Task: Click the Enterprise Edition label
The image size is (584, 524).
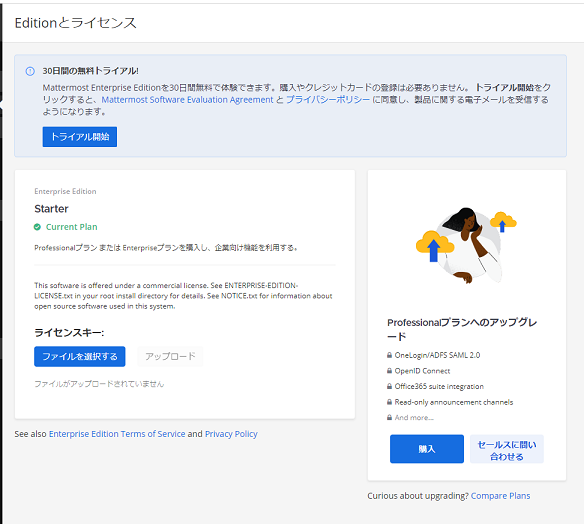Action: click(65, 191)
